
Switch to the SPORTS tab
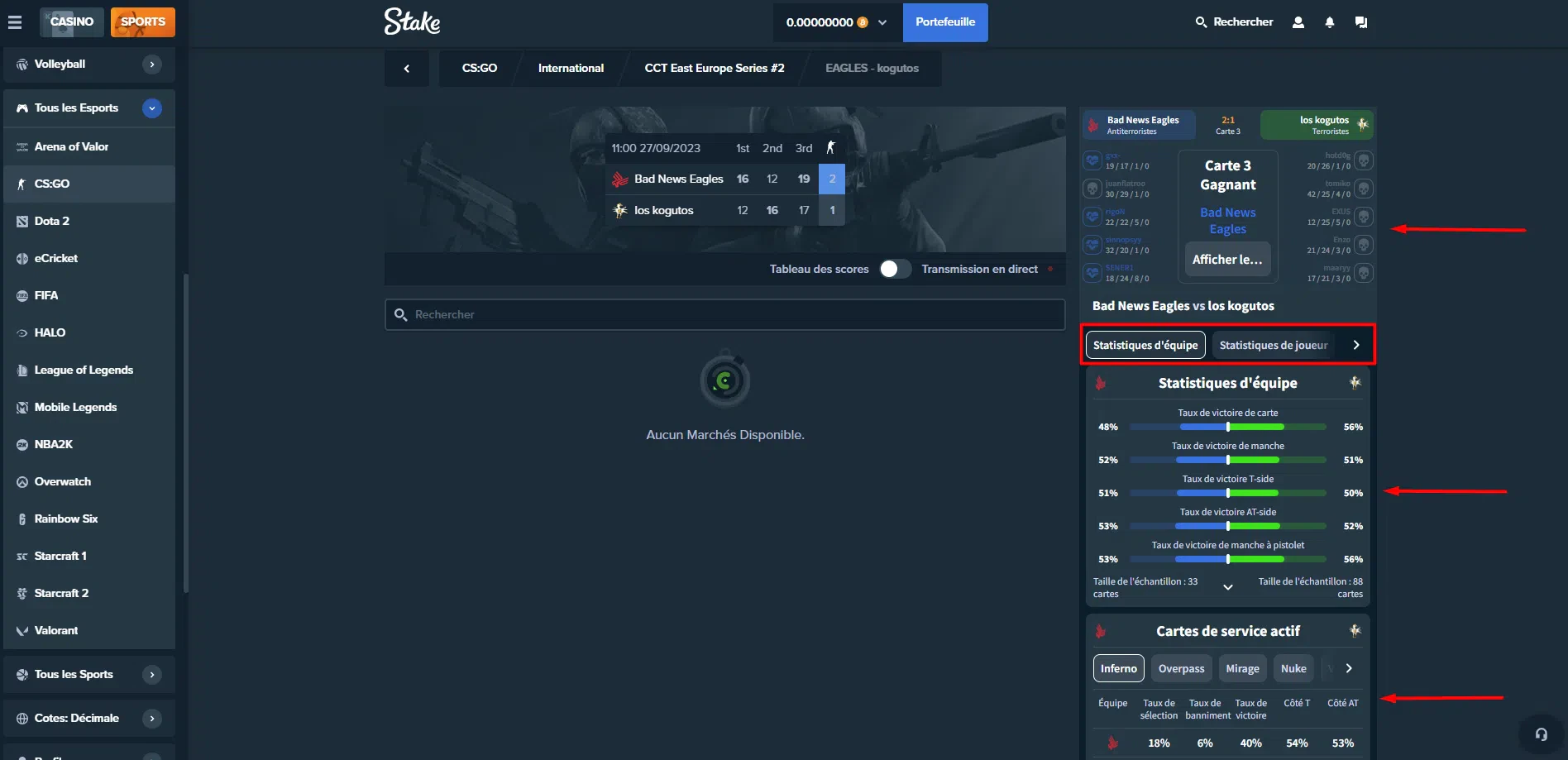(x=143, y=22)
